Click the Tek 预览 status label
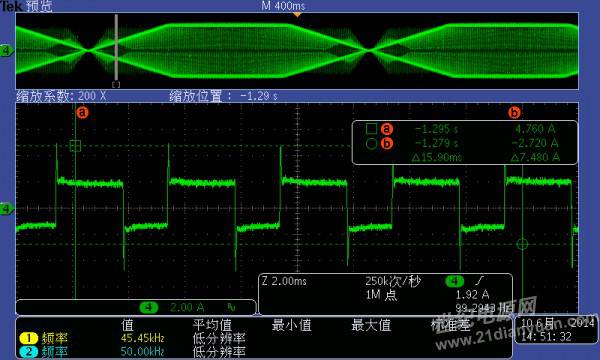 point(26,6)
